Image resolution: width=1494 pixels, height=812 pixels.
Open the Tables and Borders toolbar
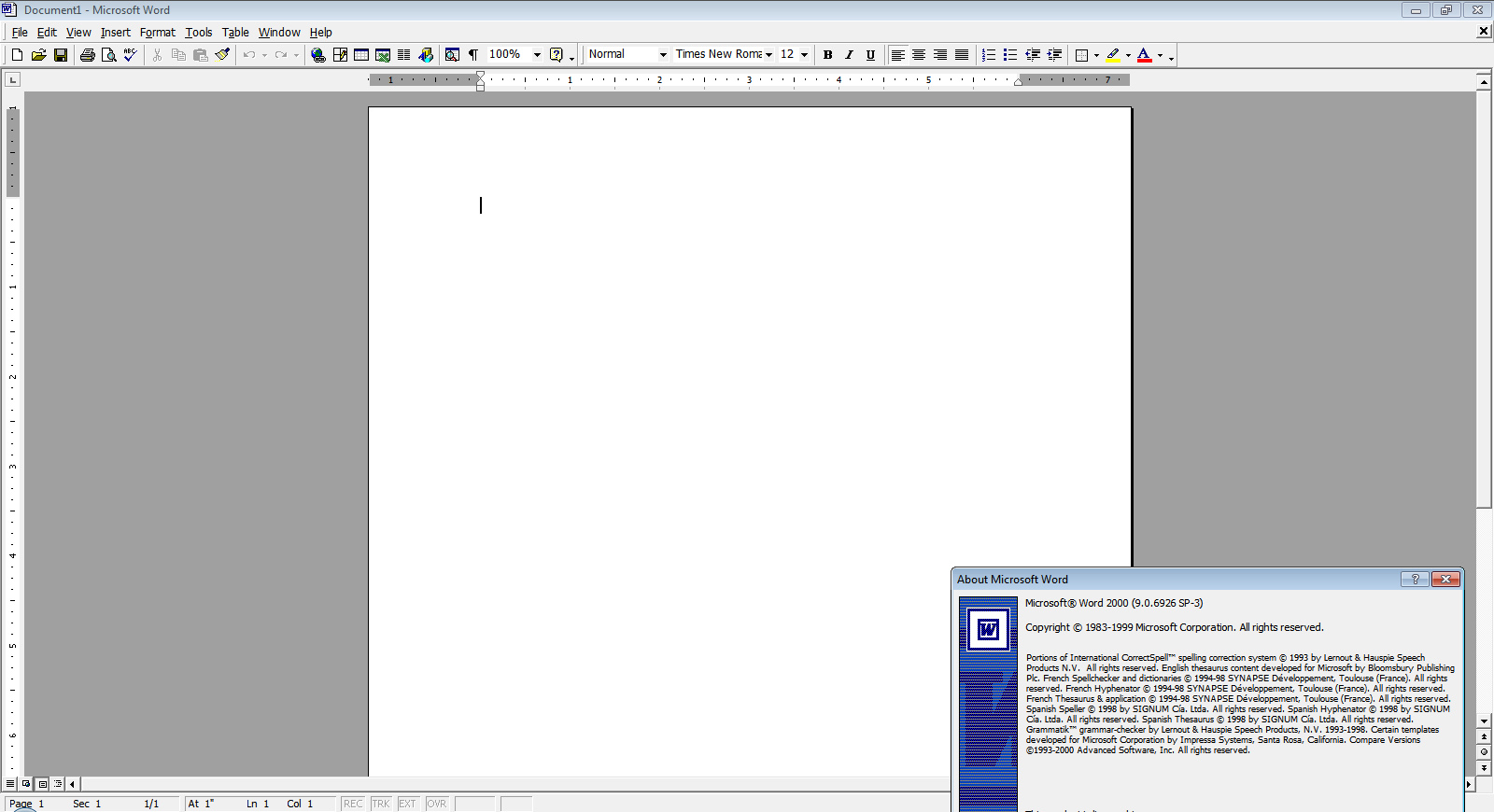pos(340,55)
